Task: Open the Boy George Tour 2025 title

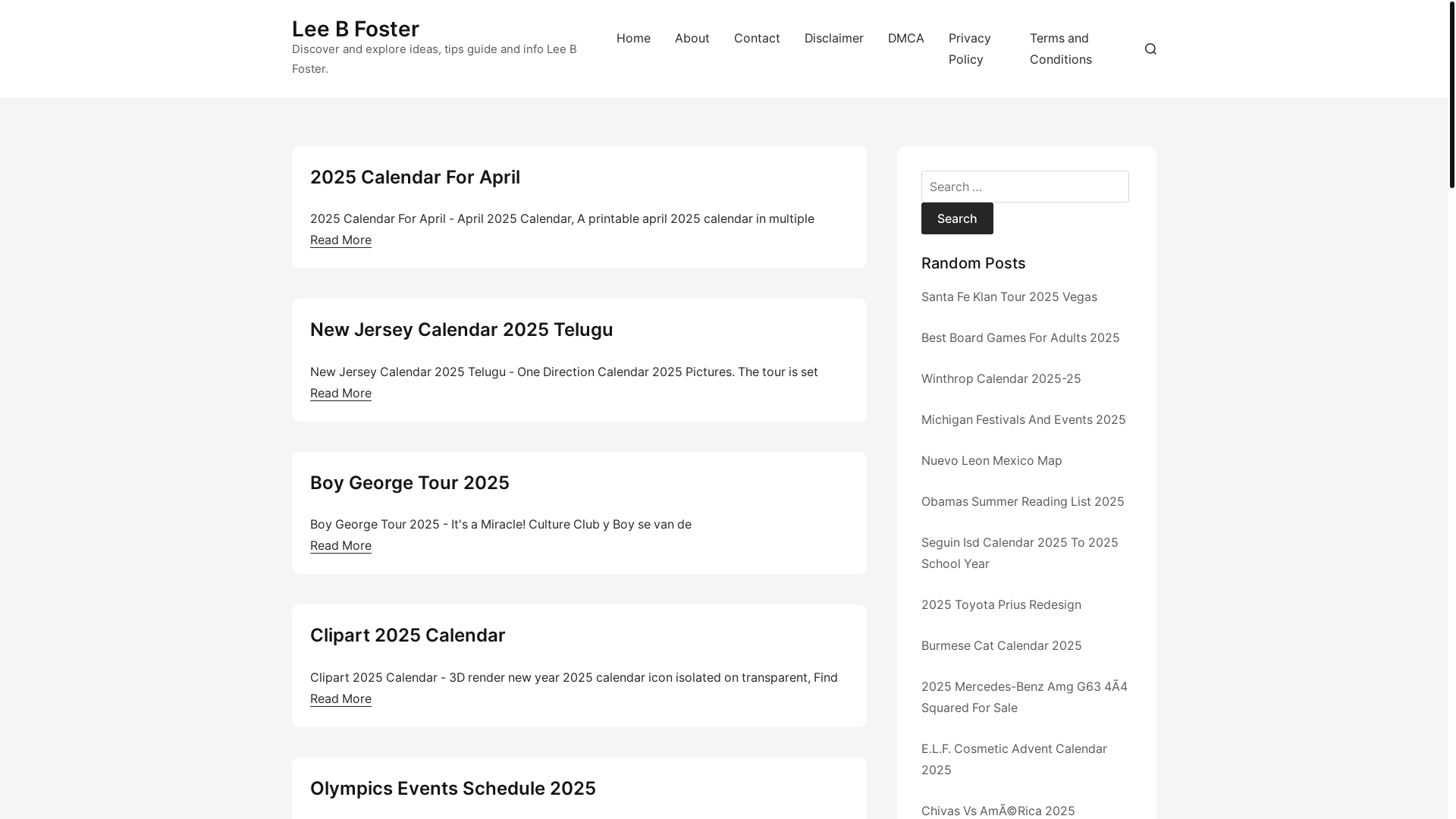Action: coord(409,482)
